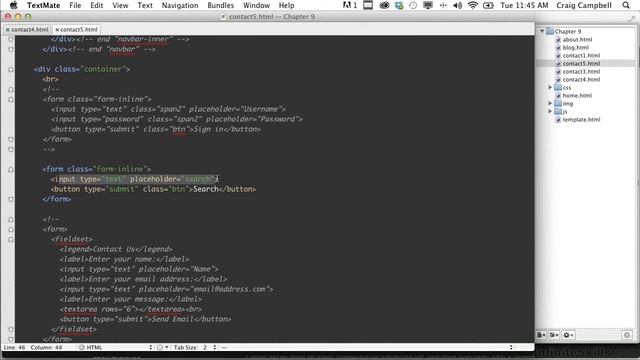Click the js folder icon
Image resolution: width=640 pixels, height=360 pixels.
coord(558,111)
